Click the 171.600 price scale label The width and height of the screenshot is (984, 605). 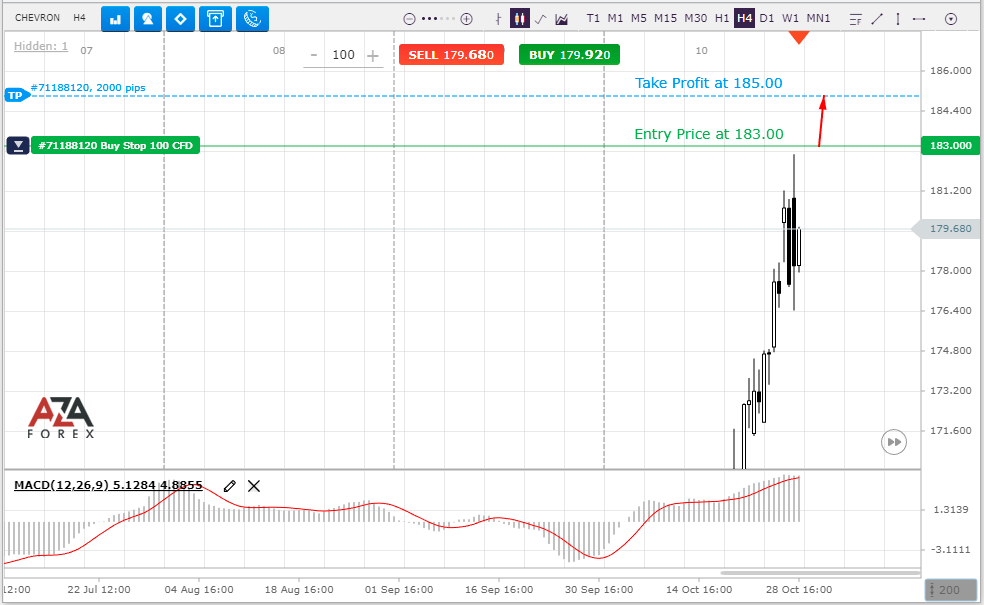click(x=950, y=431)
